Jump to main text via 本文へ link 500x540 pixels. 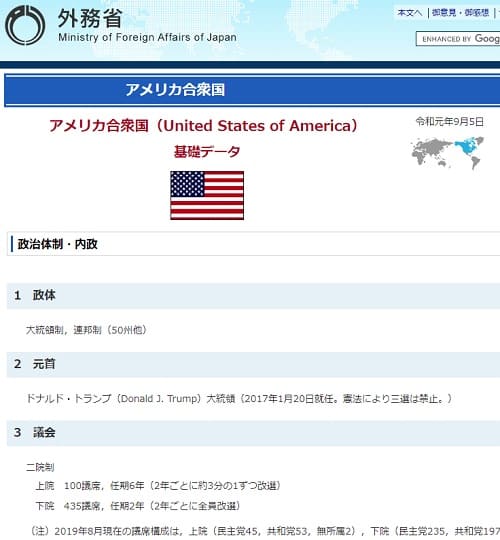point(409,13)
